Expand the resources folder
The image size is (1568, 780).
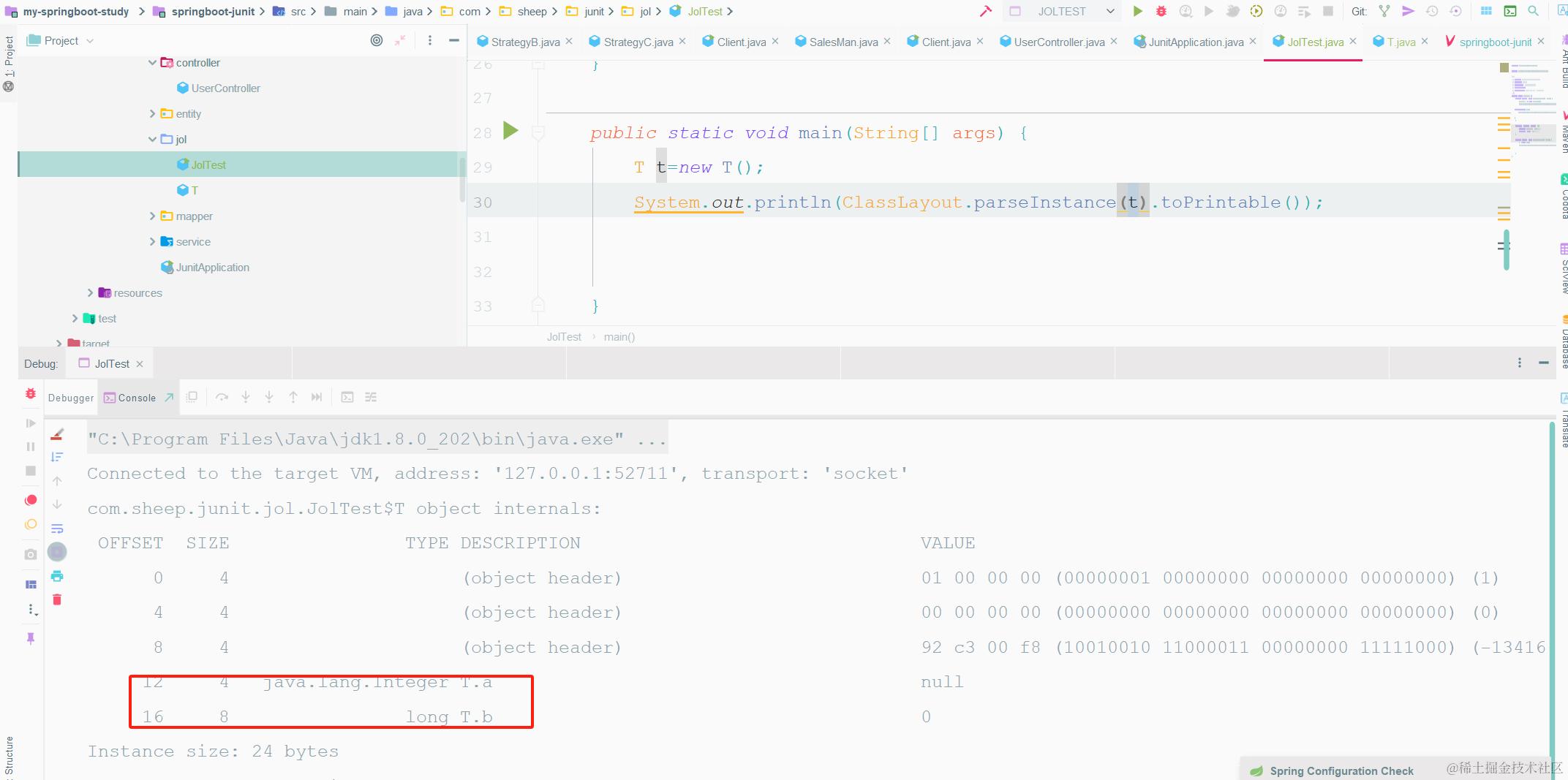(90, 293)
